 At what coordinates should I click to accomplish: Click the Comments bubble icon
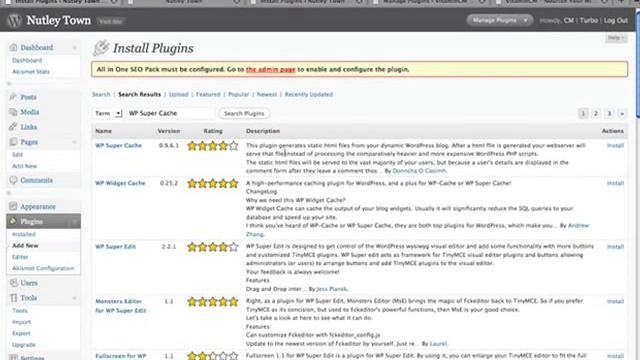[x=13, y=180]
